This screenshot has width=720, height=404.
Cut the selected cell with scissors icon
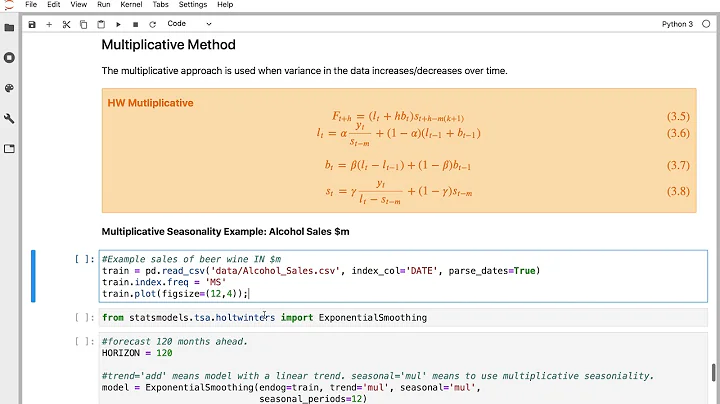point(66,24)
